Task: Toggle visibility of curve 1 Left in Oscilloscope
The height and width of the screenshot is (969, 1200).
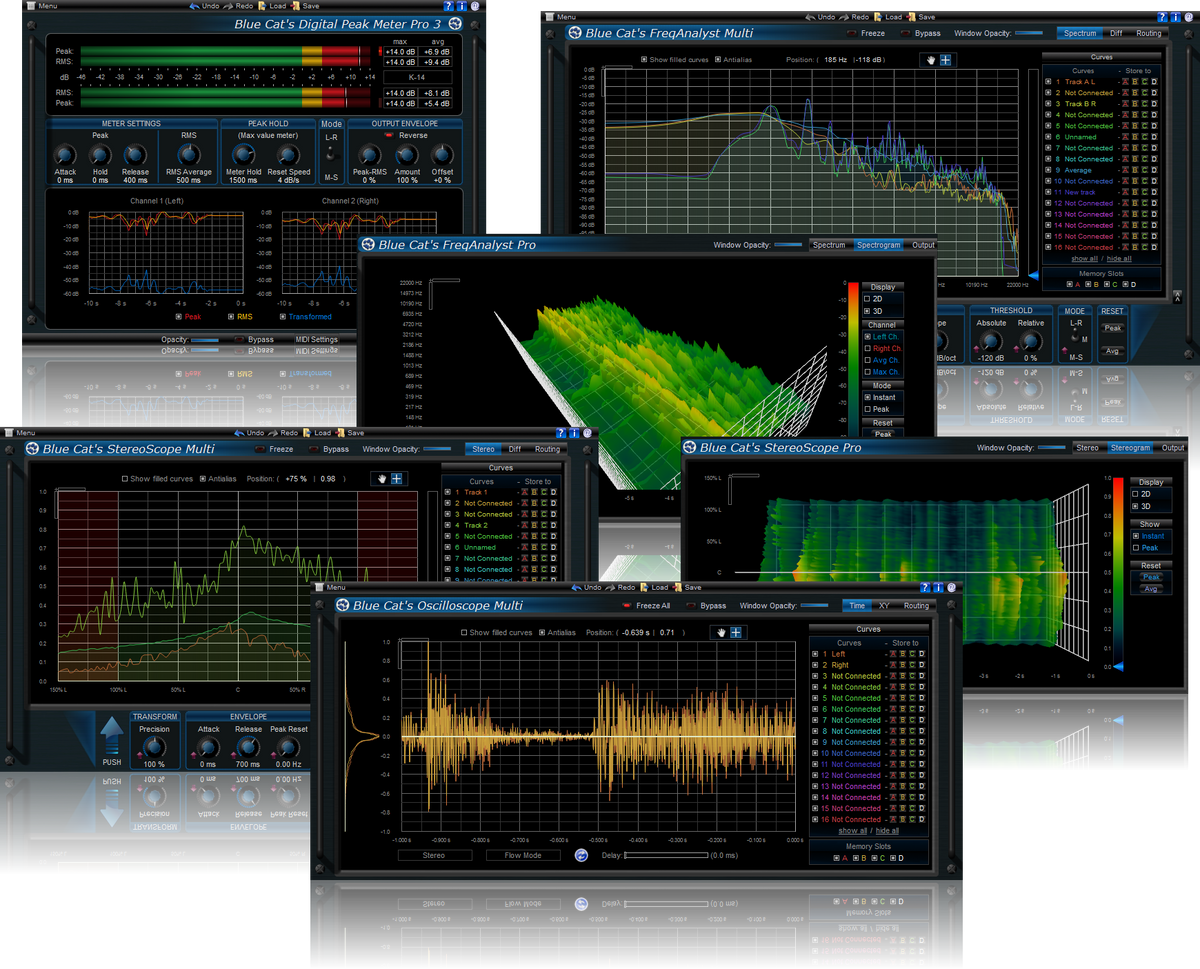Action: point(815,654)
